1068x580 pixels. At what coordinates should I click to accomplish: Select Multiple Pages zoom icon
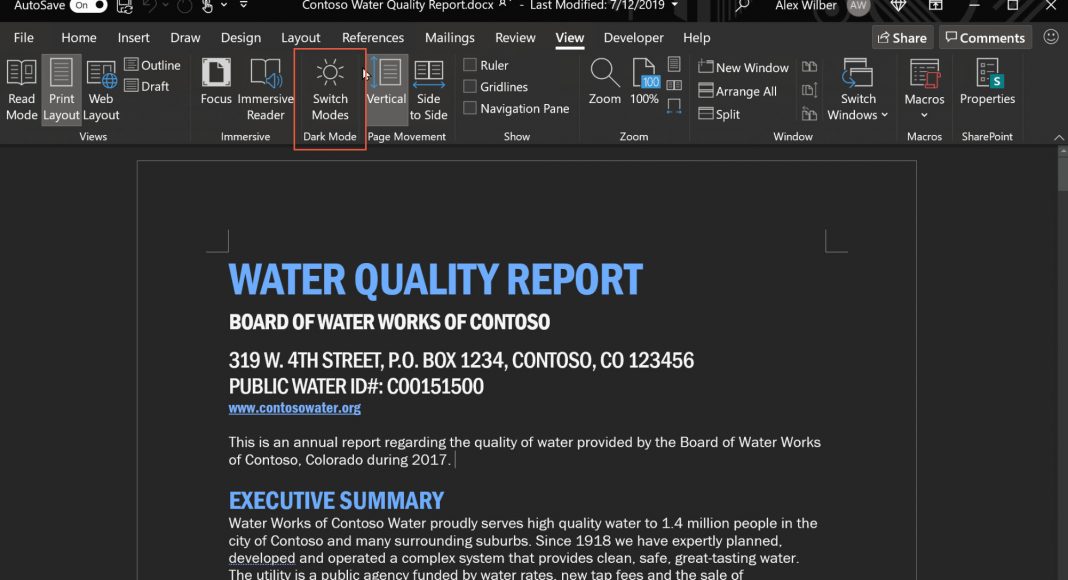pyautogui.click(x=674, y=85)
